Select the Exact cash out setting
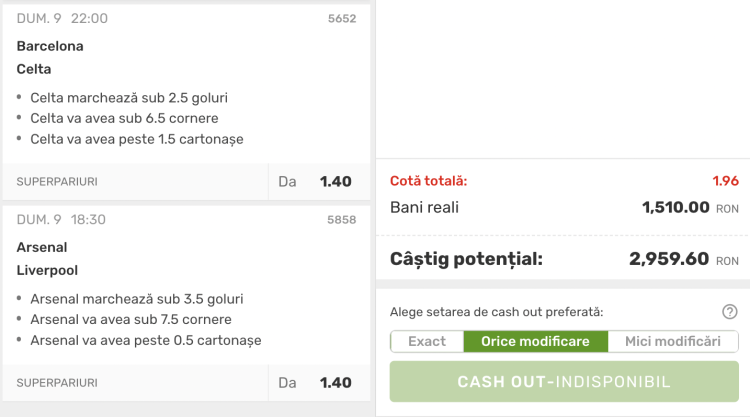 [x=427, y=342]
